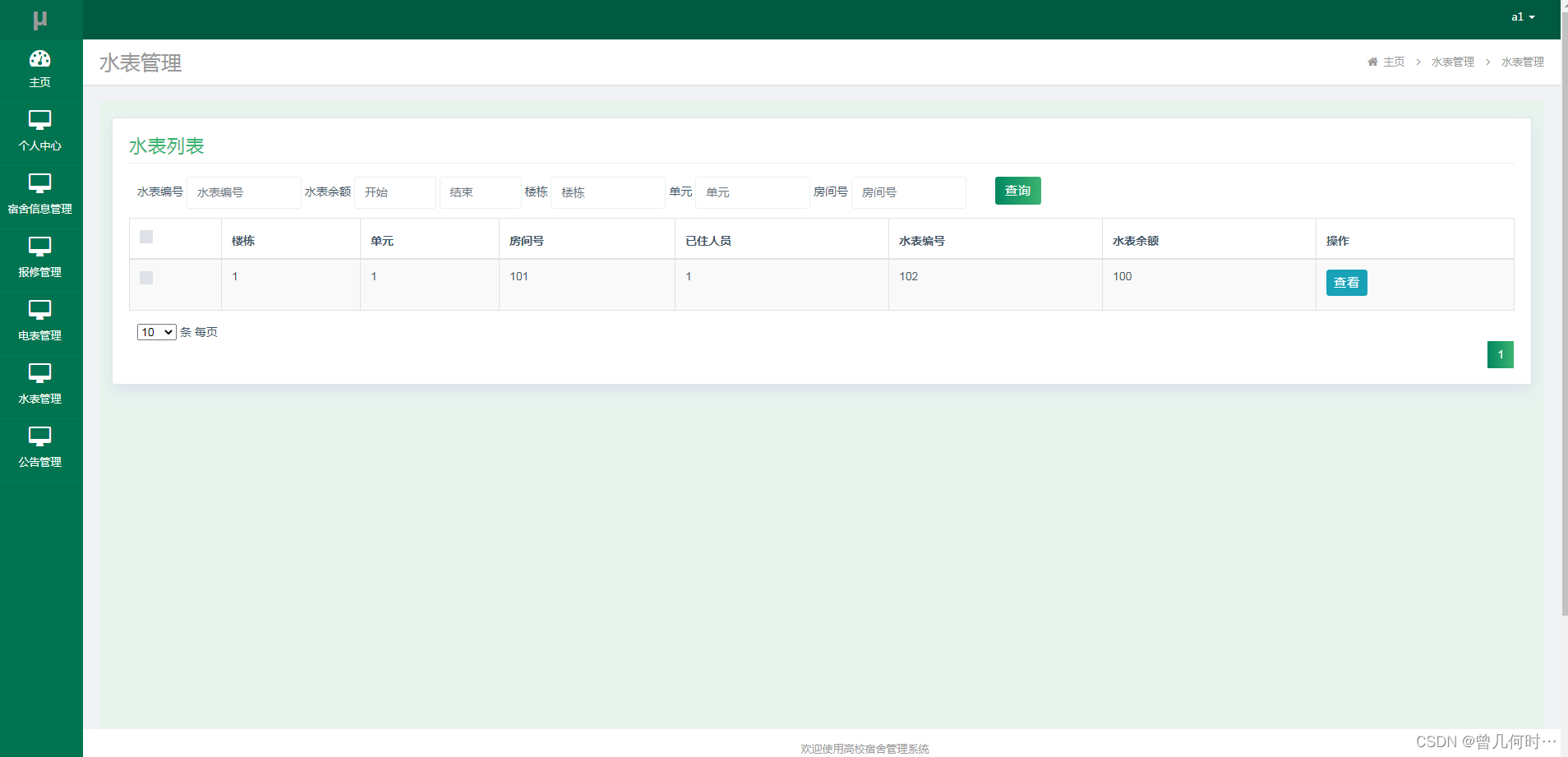The width and height of the screenshot is (1568, 757).
Task: Open 电表管理 monitor icon in sidebar
Action: (x=39, y=310)
